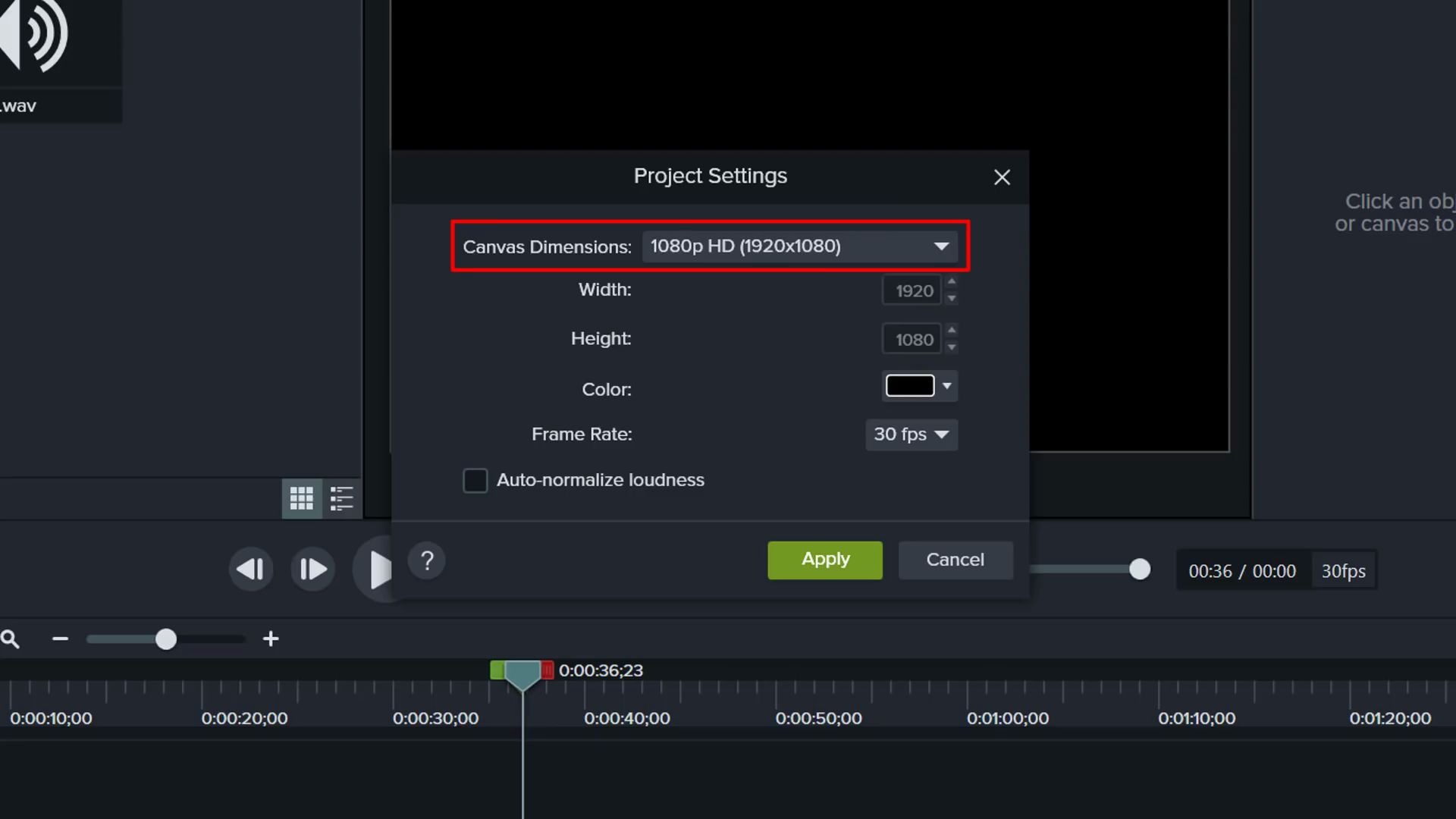Click the timeline zoom slider handle
Viewport: 1456px width, 819px height.
166,639
